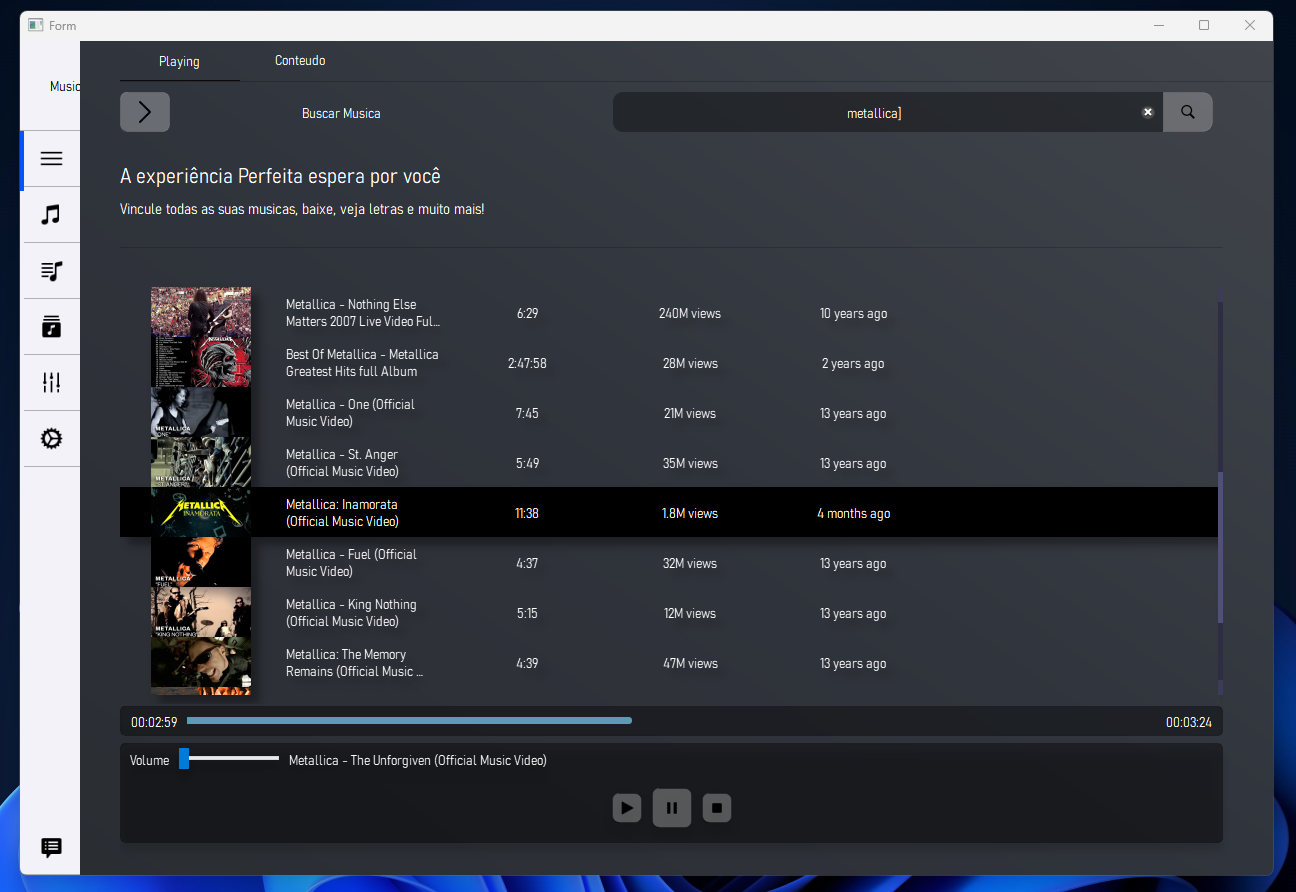Select the Fuel video thumbnail

(x=201, y=563)
